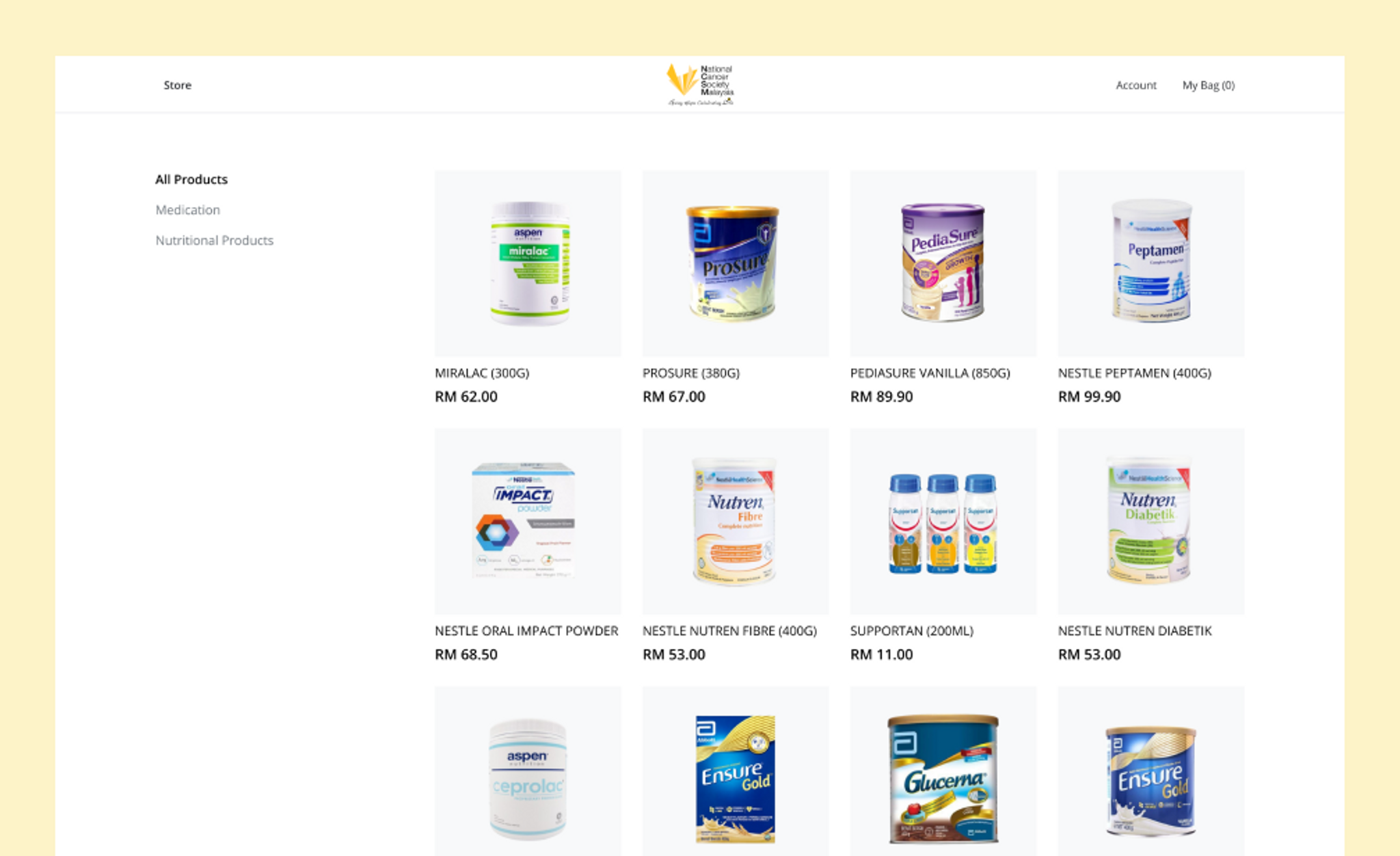This screenshot has height=856, width=1400.
Task: Open the Oral Impact Powder box image
Action: [528, 521]
